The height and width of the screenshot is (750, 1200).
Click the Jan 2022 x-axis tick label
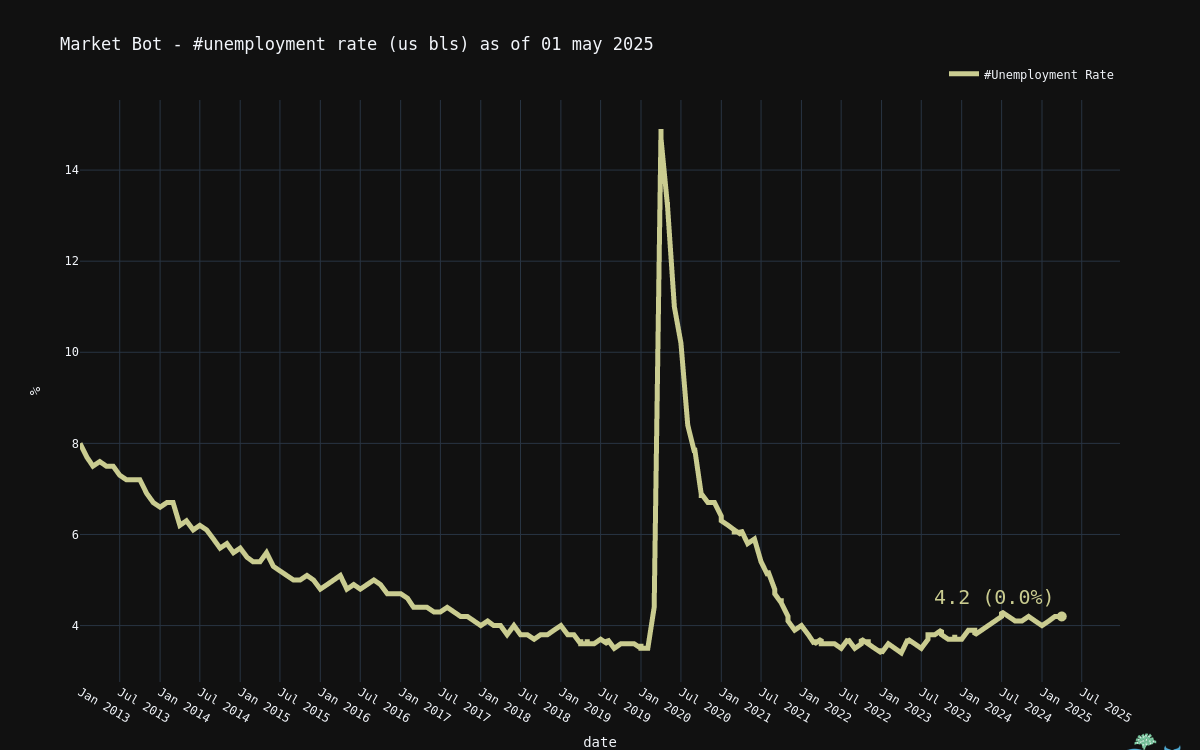click(x=824, y=705)
